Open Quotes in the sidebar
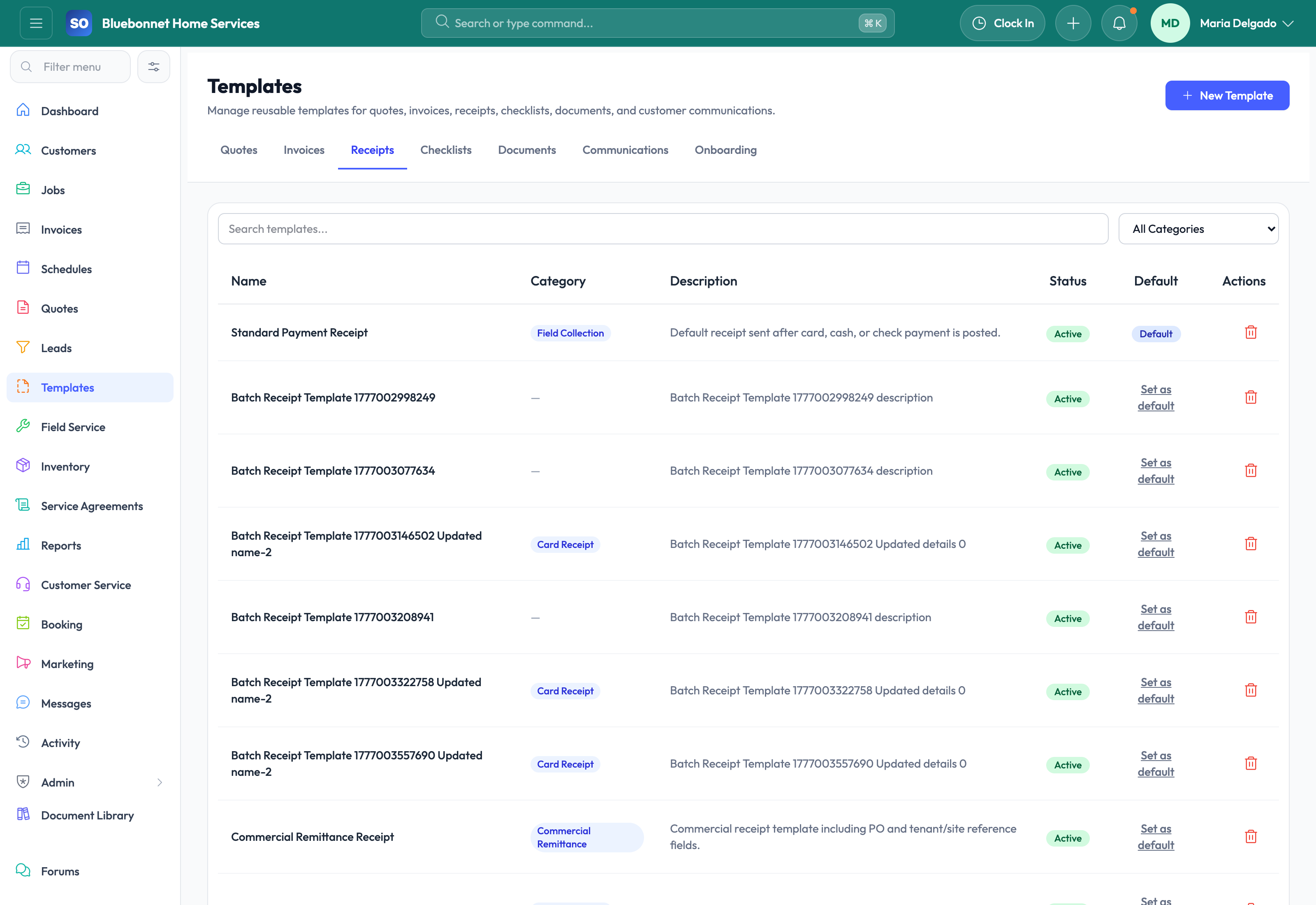 pos(90,309)
